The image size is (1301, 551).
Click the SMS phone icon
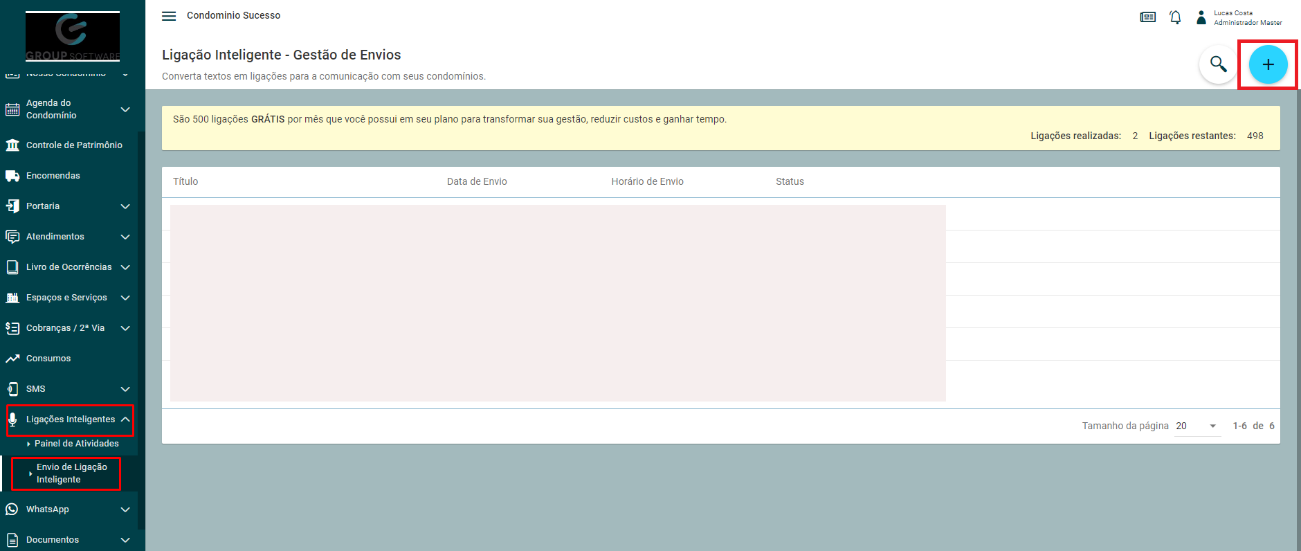[13, 389]
